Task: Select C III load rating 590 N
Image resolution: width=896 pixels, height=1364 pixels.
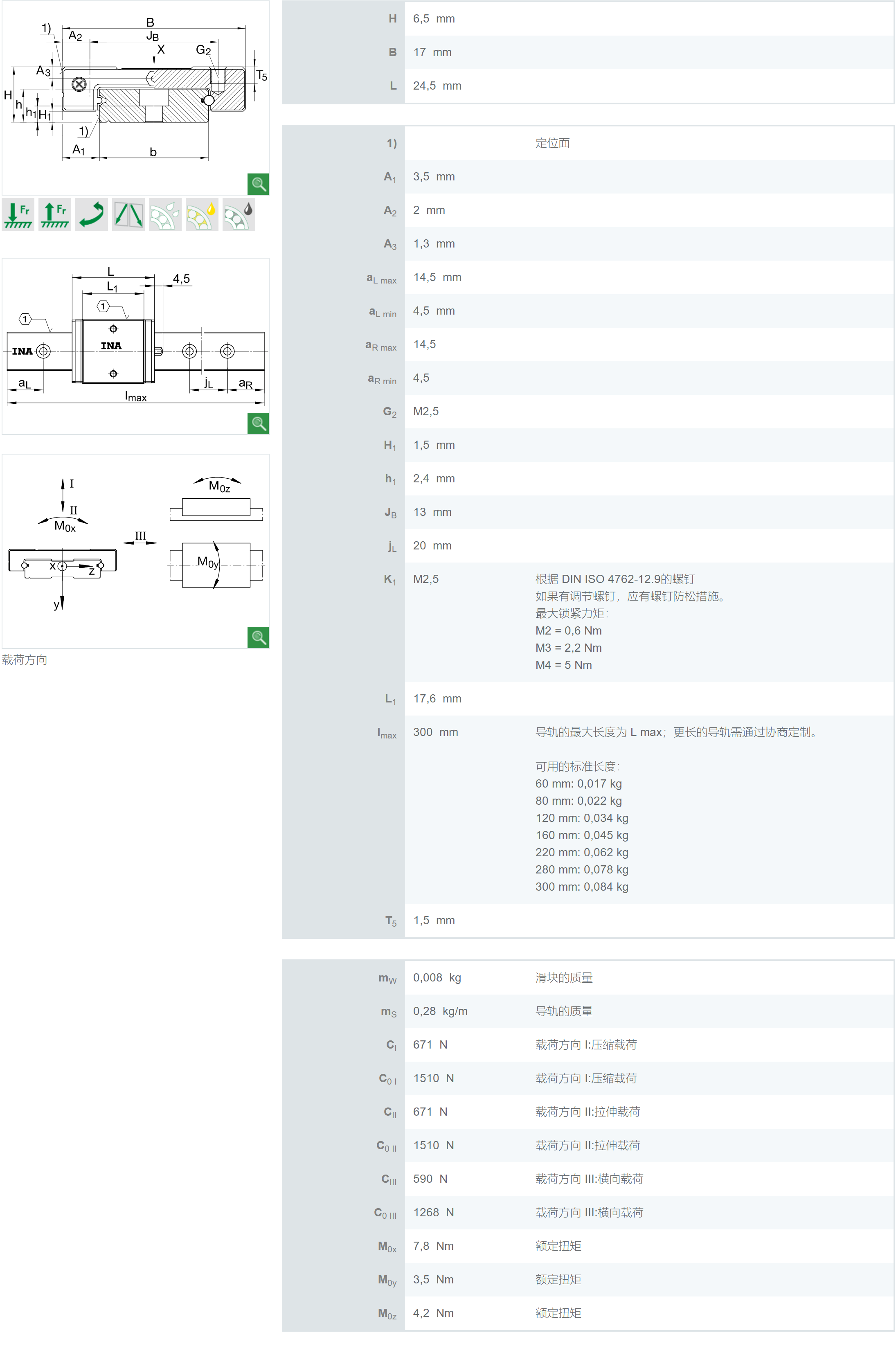Action: (430, 1179)
